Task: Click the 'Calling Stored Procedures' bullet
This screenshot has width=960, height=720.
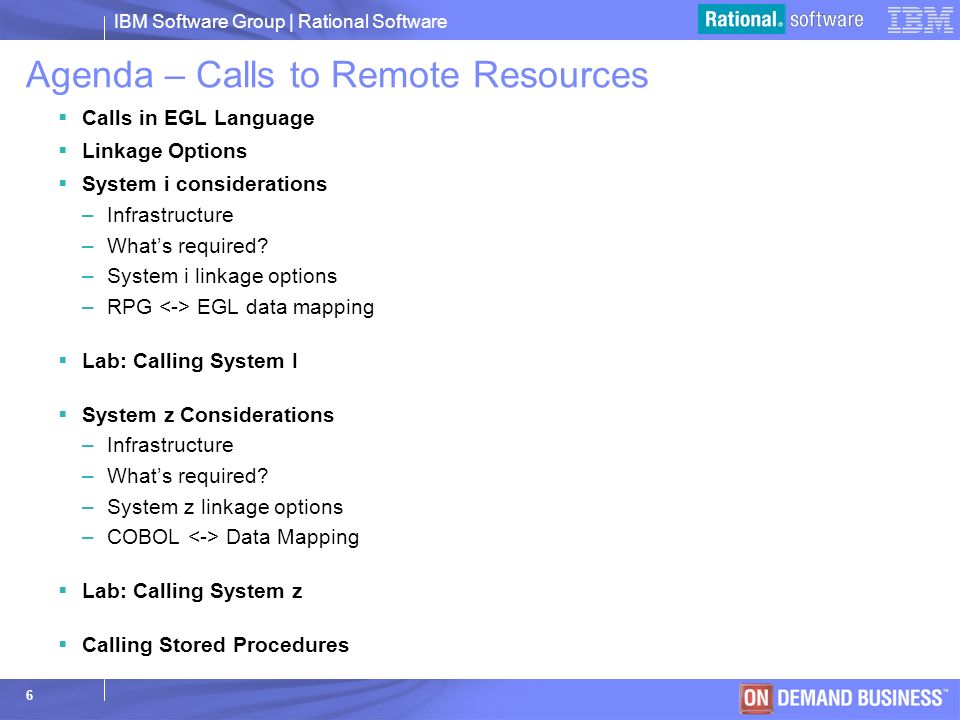Action: click(215, 645)
